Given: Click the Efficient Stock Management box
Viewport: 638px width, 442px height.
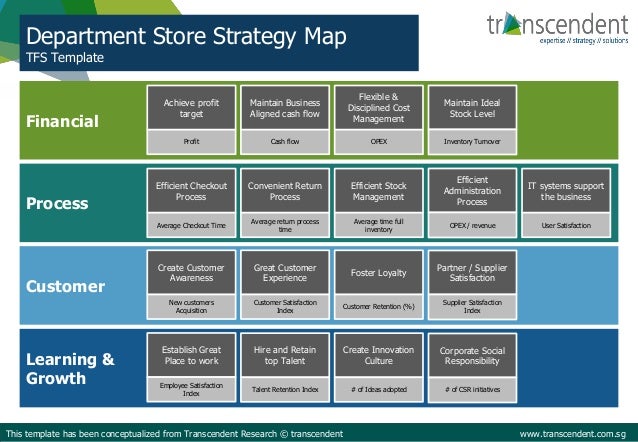Looking at the screenshot, I should 378,191.
